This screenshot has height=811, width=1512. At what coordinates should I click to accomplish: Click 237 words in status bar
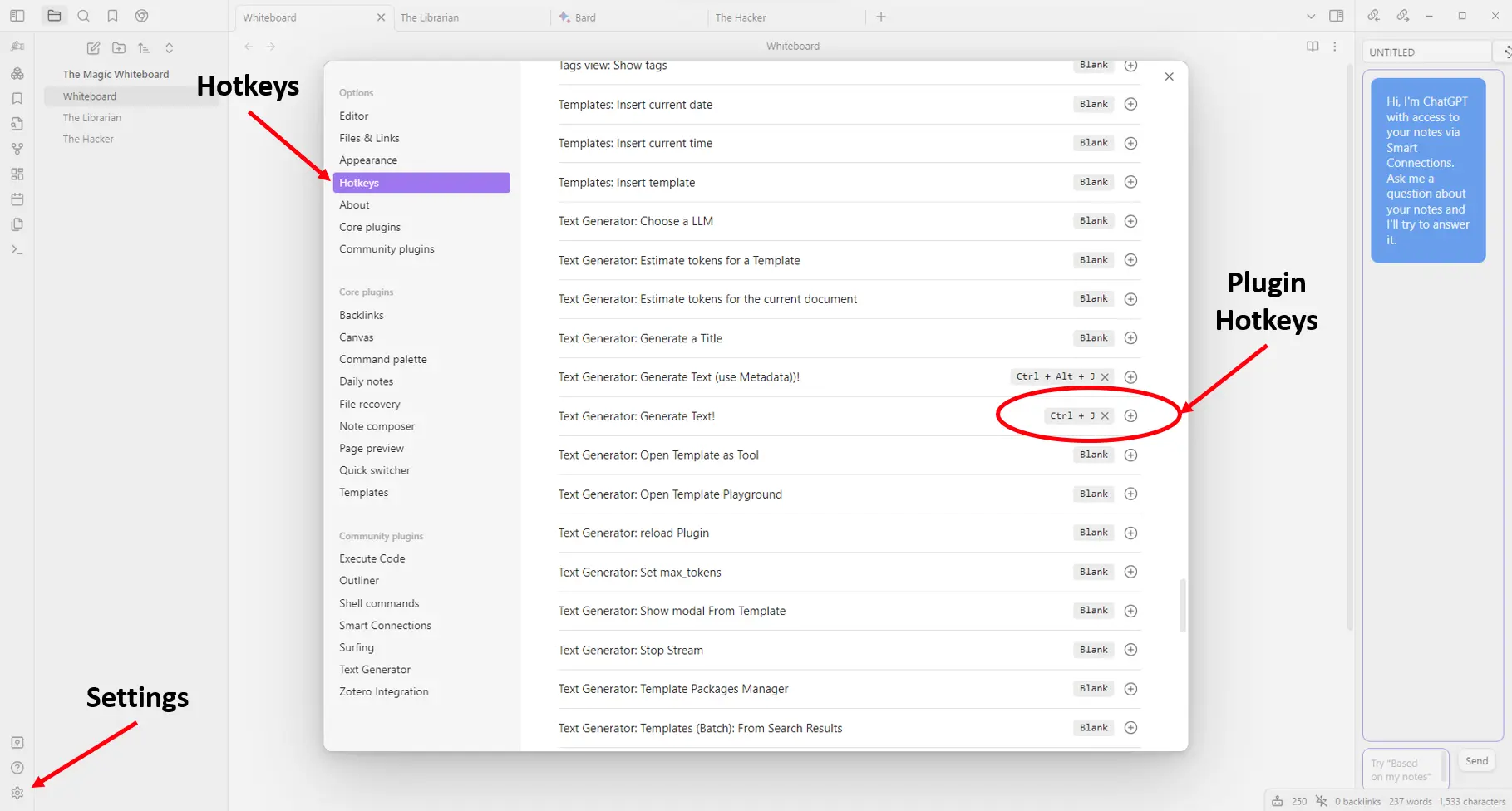(1411, 802)
